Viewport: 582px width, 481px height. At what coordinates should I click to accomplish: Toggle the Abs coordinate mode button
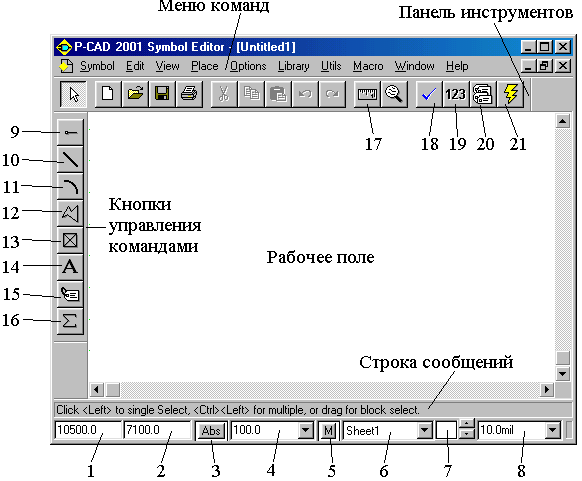coord(211,431)
